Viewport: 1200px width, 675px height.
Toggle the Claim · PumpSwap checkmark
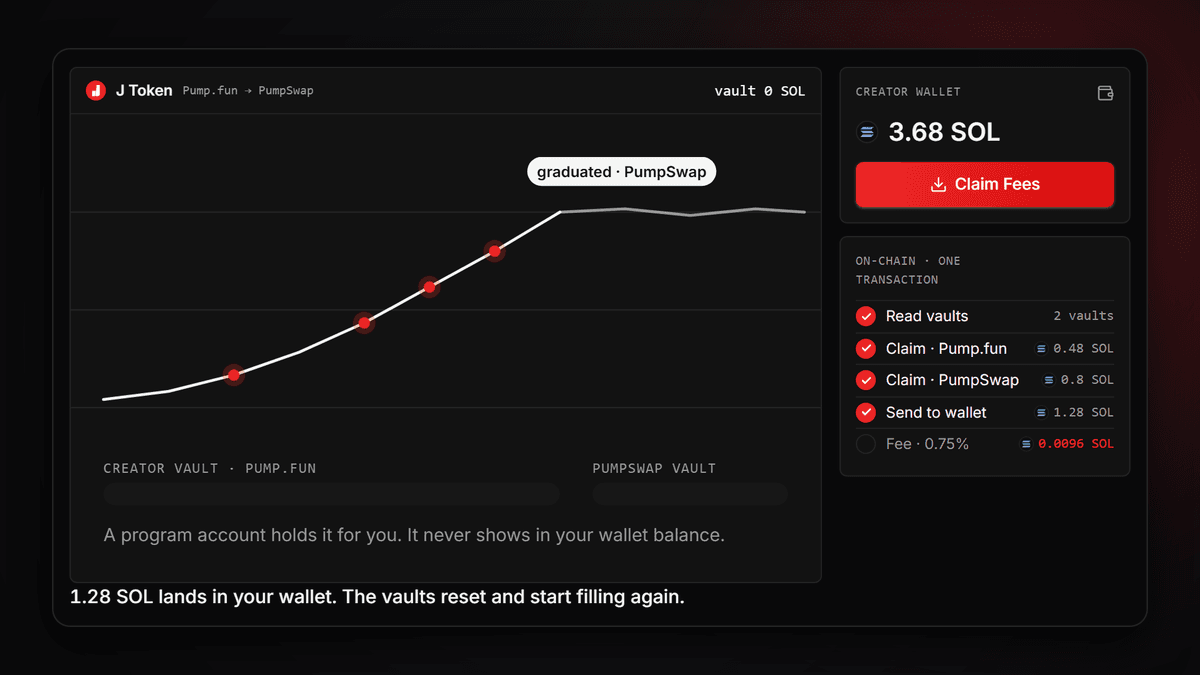866,380
